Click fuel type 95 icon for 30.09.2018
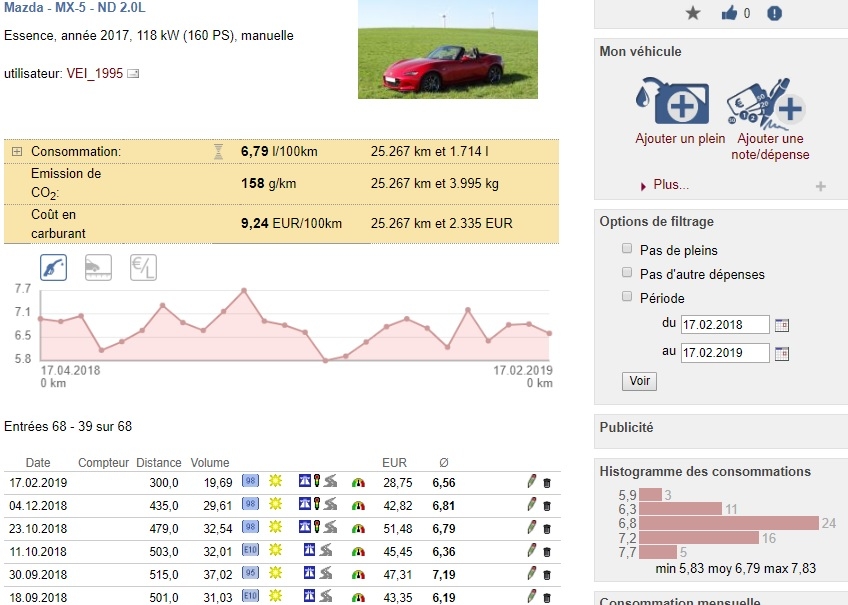The width and height of the screenshot is (848, 605). [250, 573]
